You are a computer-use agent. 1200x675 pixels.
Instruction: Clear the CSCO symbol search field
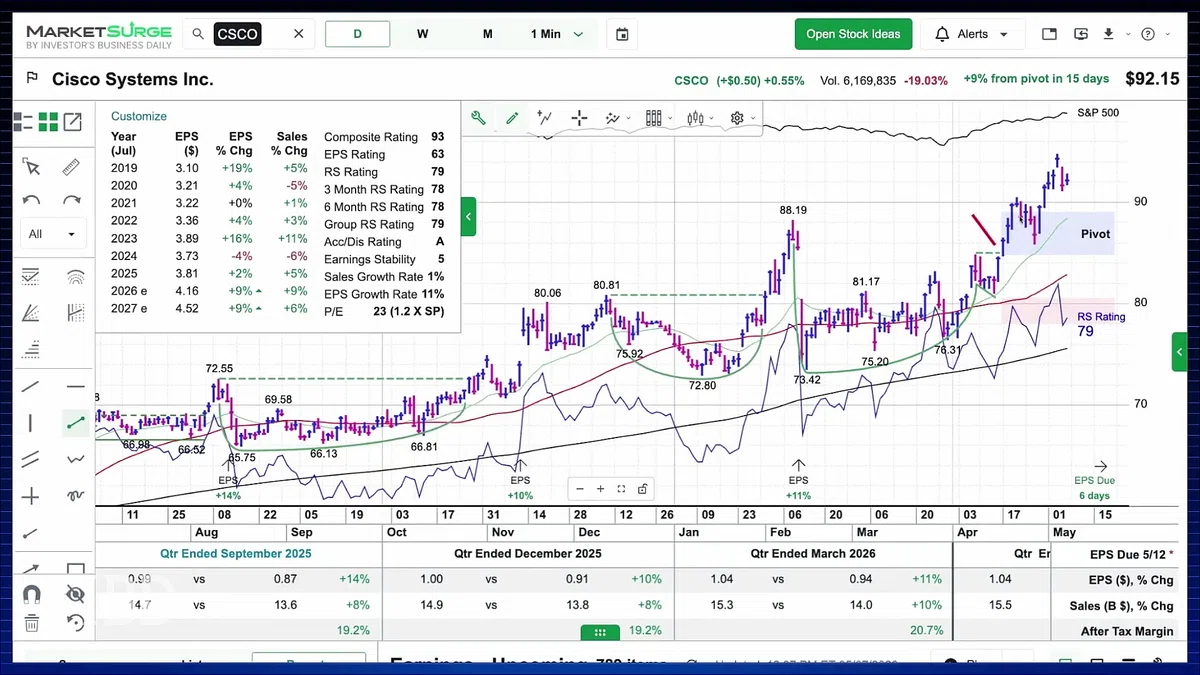[298, 34]
